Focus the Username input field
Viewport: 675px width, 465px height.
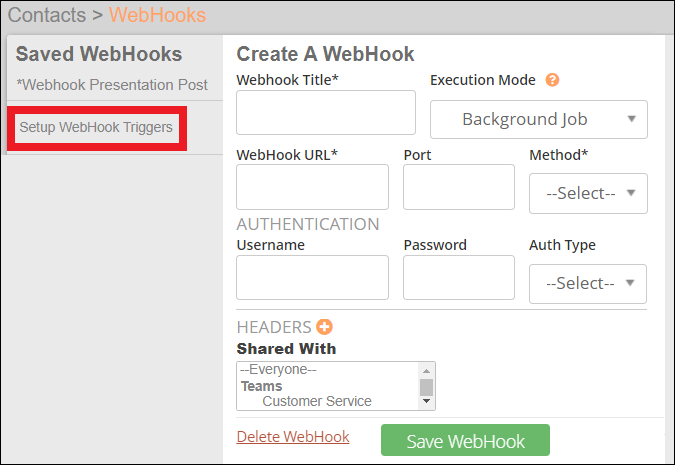[313, 277]
